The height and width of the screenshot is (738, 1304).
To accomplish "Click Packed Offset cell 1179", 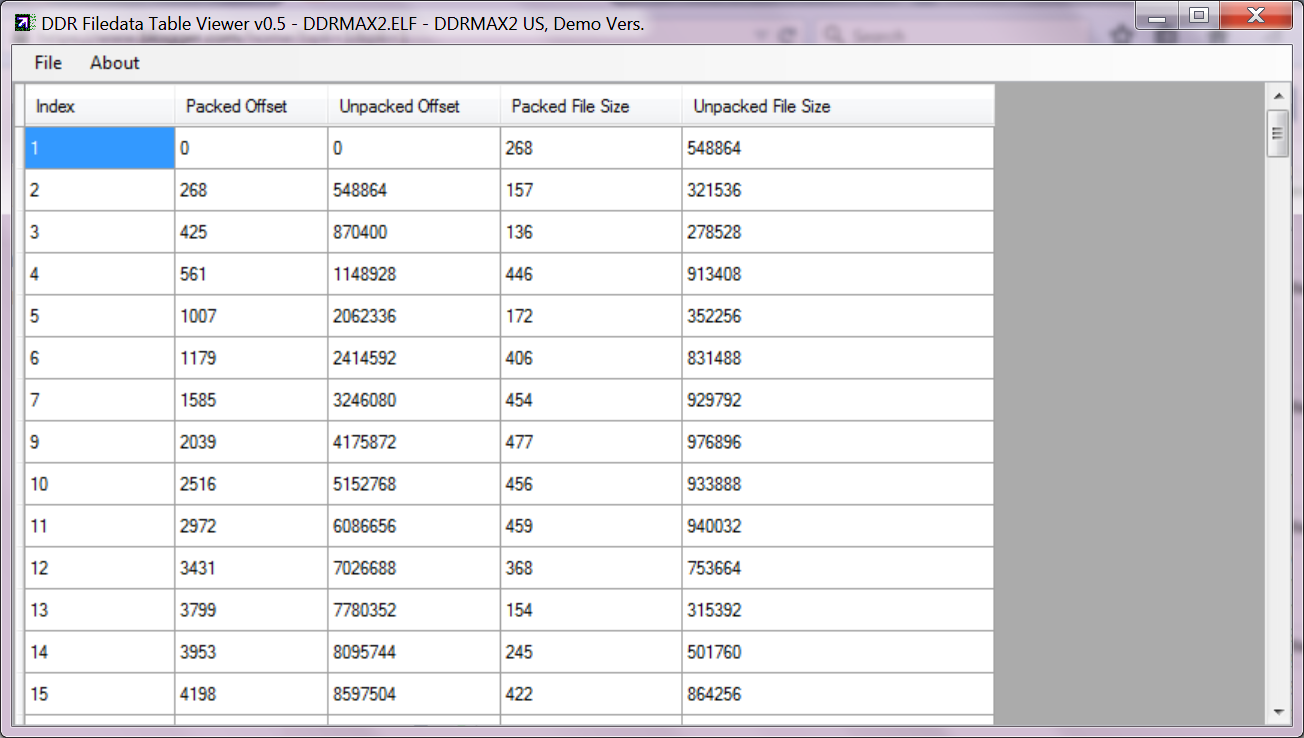I will 252,358.
